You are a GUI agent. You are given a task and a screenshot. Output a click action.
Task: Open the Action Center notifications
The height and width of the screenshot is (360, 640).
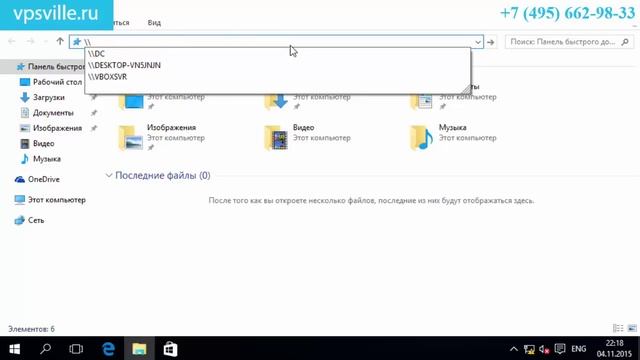tap(560, 349)
